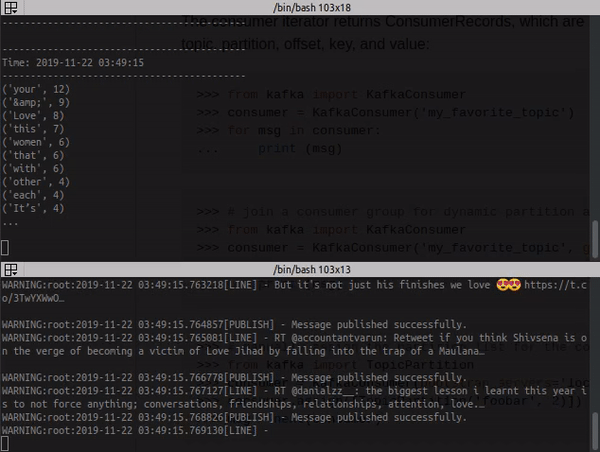Click the 'Time: 2019-11-22 03:49:15' line
600x452 pixels.
(73, 63)
